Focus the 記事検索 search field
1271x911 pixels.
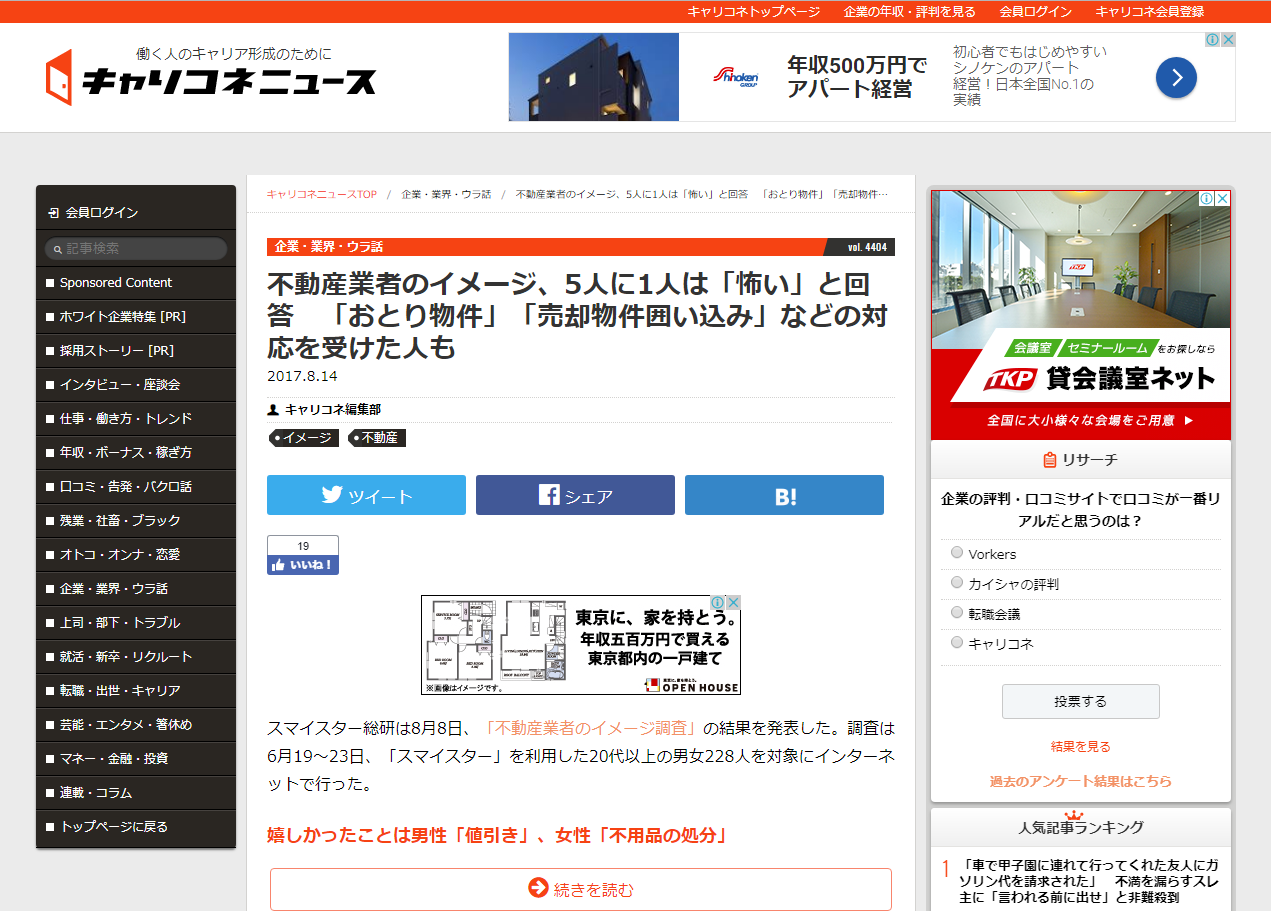click(136, 248)
